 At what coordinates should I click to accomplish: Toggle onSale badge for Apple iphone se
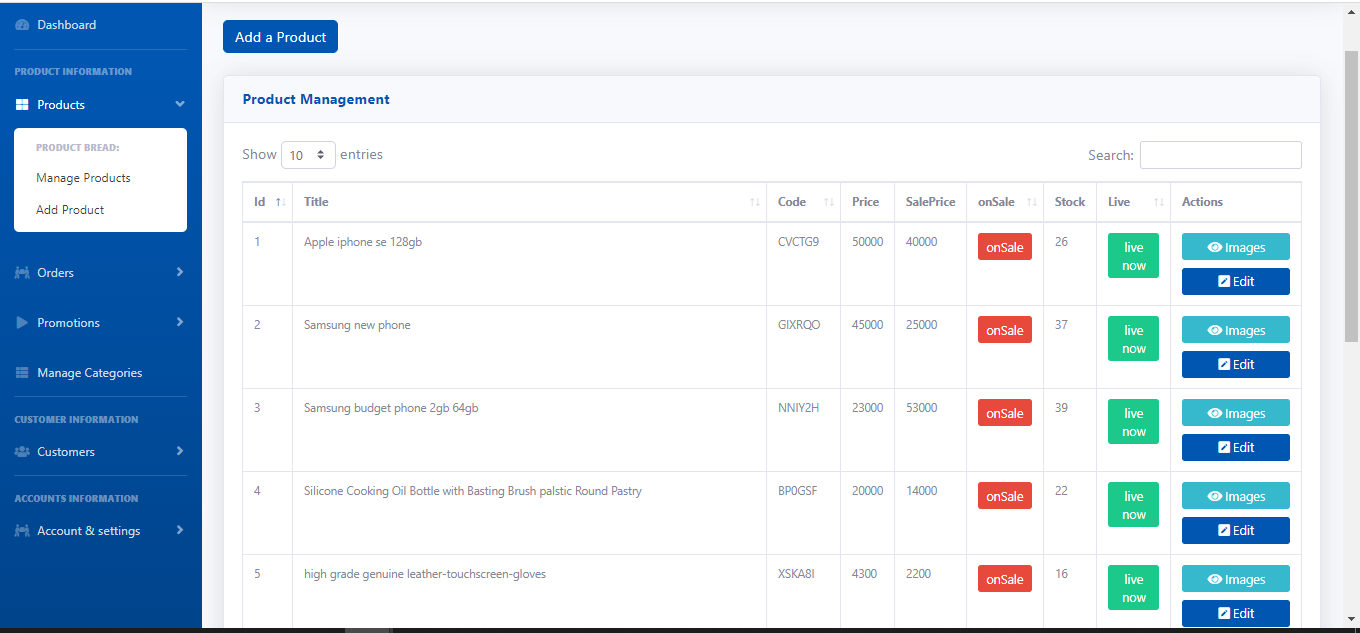click(1005, 247)
